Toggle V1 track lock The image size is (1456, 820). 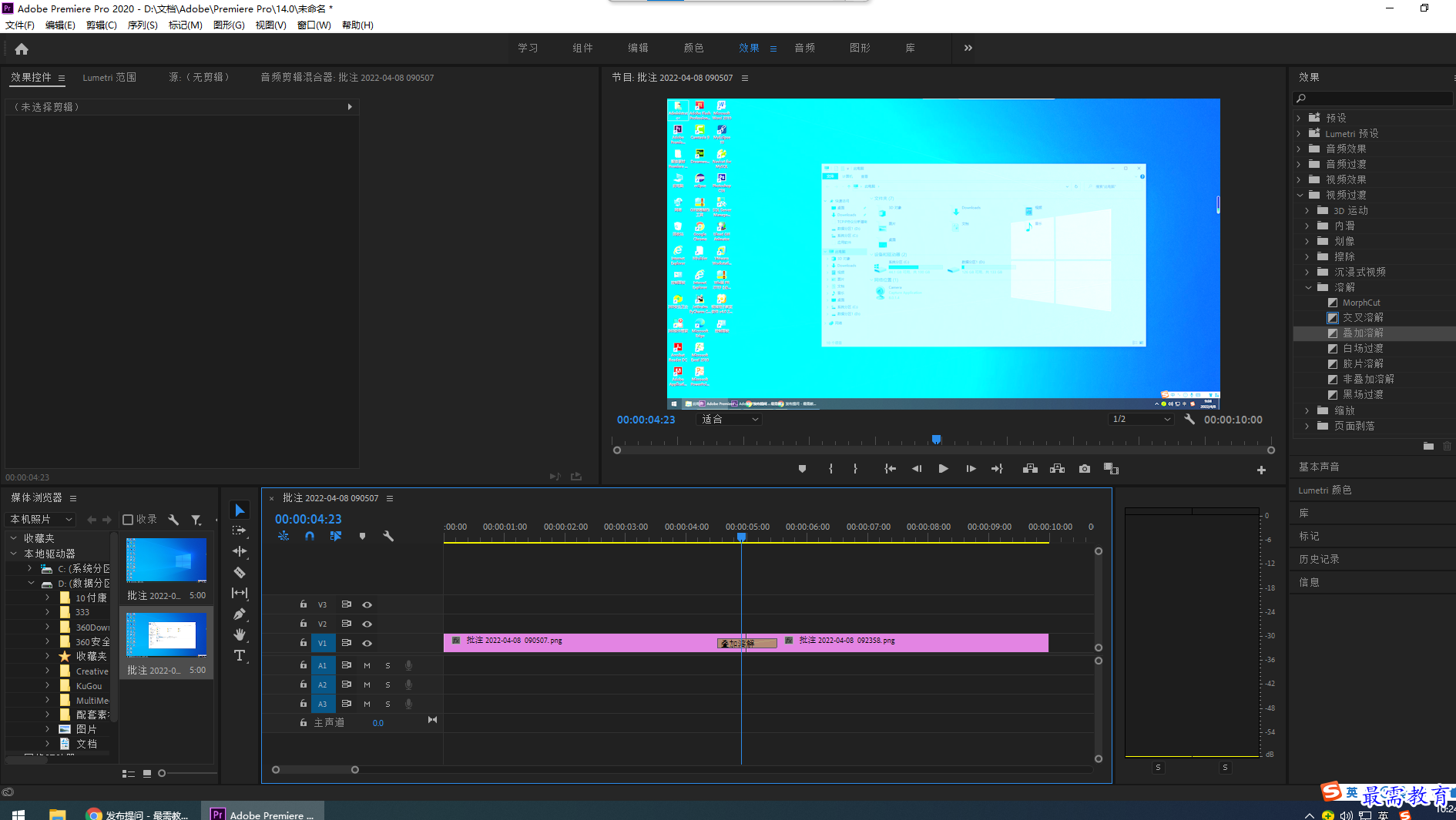click(304, 643)
